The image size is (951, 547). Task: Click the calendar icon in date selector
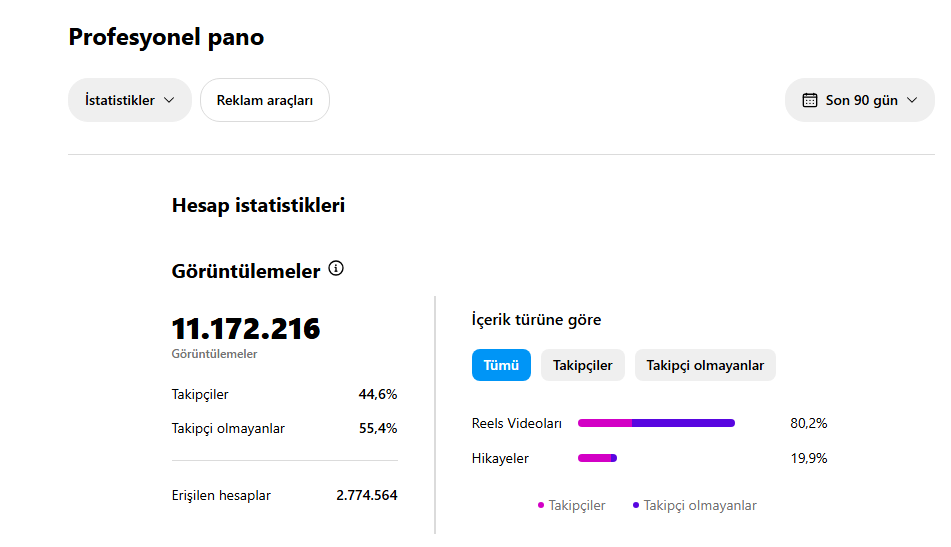(x=810, y=100)
